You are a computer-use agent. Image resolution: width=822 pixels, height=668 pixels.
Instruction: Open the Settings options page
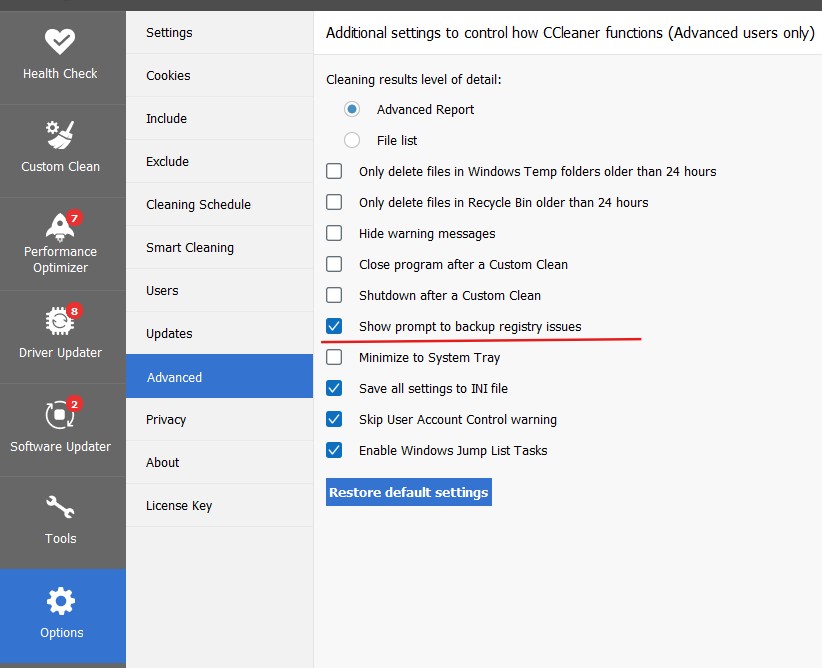click(219, 33)
